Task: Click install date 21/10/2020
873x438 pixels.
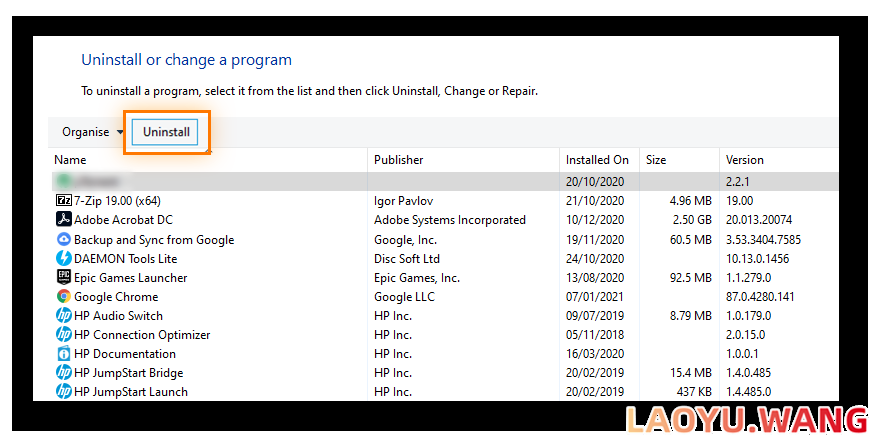Action: tap(595, 200)
